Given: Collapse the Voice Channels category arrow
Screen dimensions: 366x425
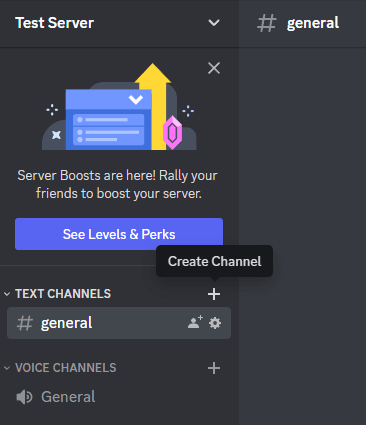Looking at the screenshot, I should (7, 368).
